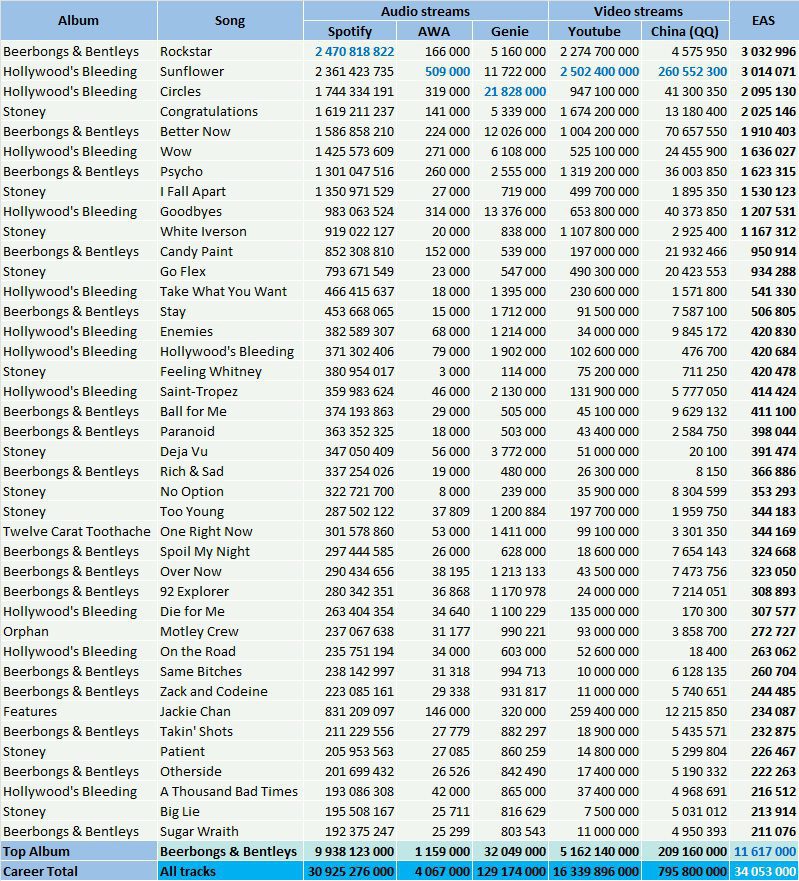The height and width of the screenshot is (881, 799).
Task: Click the Paranoid song cell
Action: pos(230,432)
